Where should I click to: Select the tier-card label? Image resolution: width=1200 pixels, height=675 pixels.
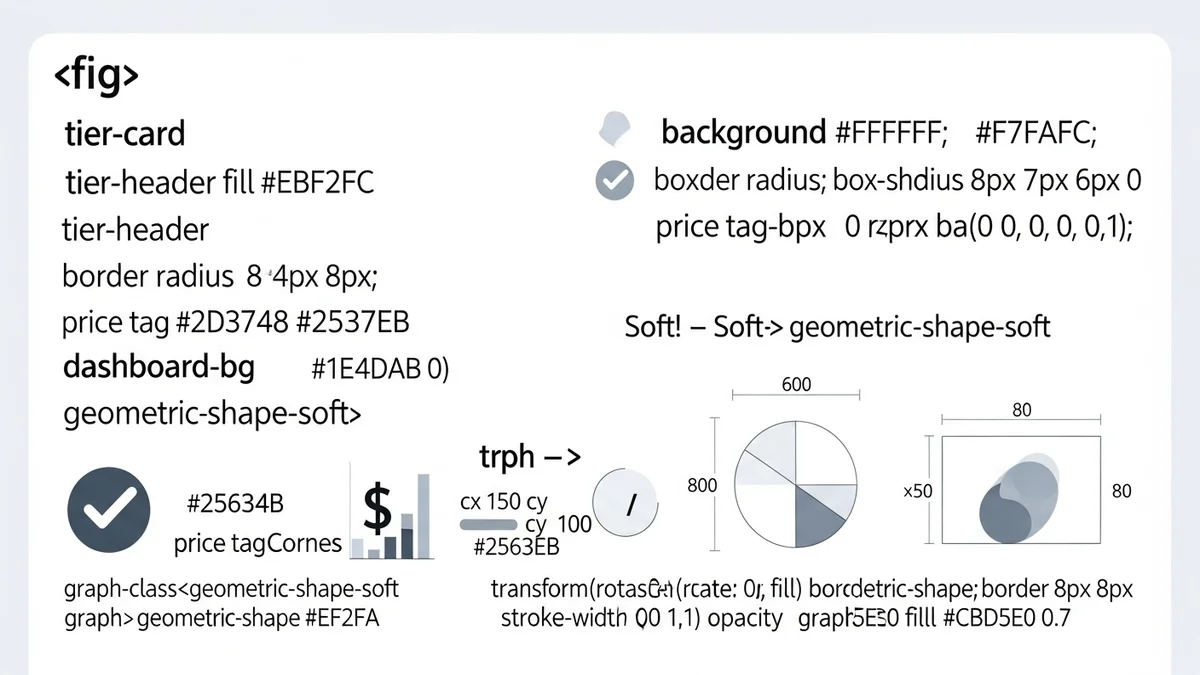point(125,133)
